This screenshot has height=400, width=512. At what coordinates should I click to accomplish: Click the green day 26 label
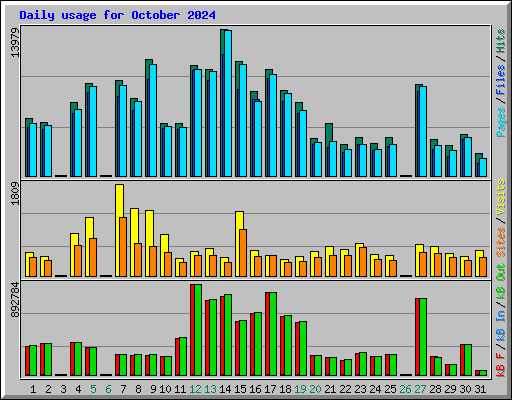click(405, 389)
